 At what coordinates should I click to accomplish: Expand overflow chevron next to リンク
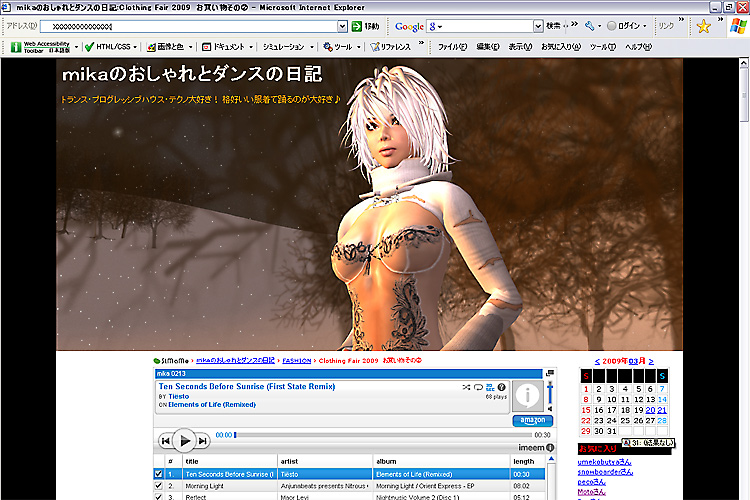(681, 20)
